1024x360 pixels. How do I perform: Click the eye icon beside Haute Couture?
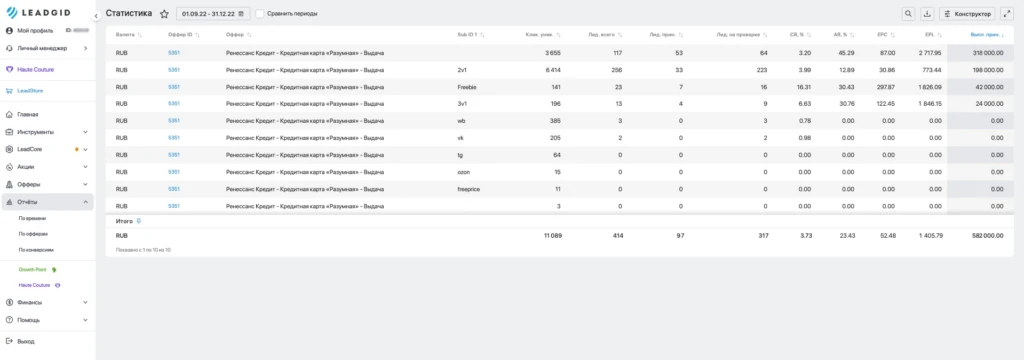coord(57,286)
